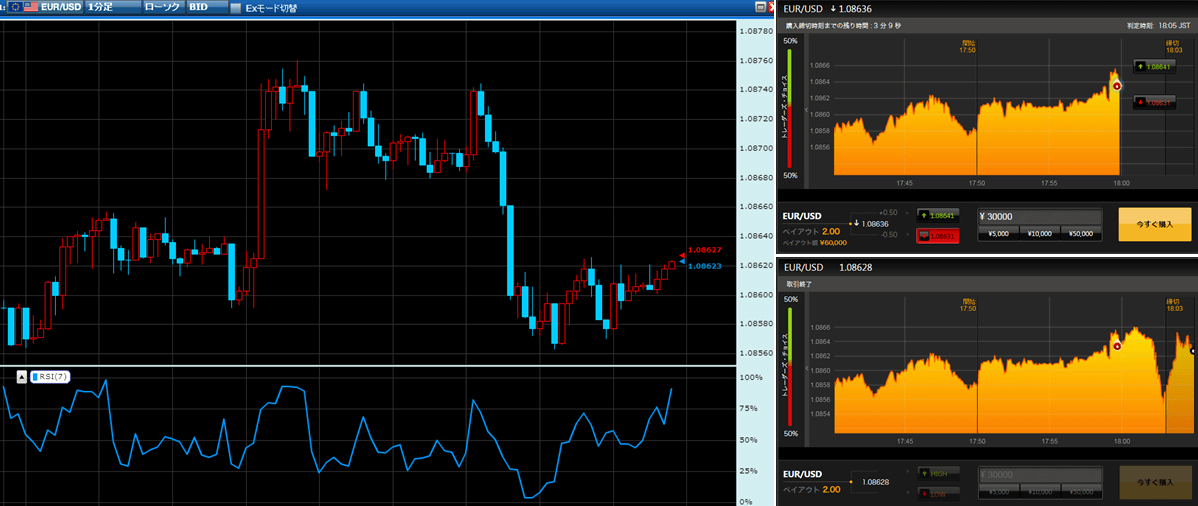Select the entry price marker on lower chart
The image size is (1198, 506).
coord(1117,346)
